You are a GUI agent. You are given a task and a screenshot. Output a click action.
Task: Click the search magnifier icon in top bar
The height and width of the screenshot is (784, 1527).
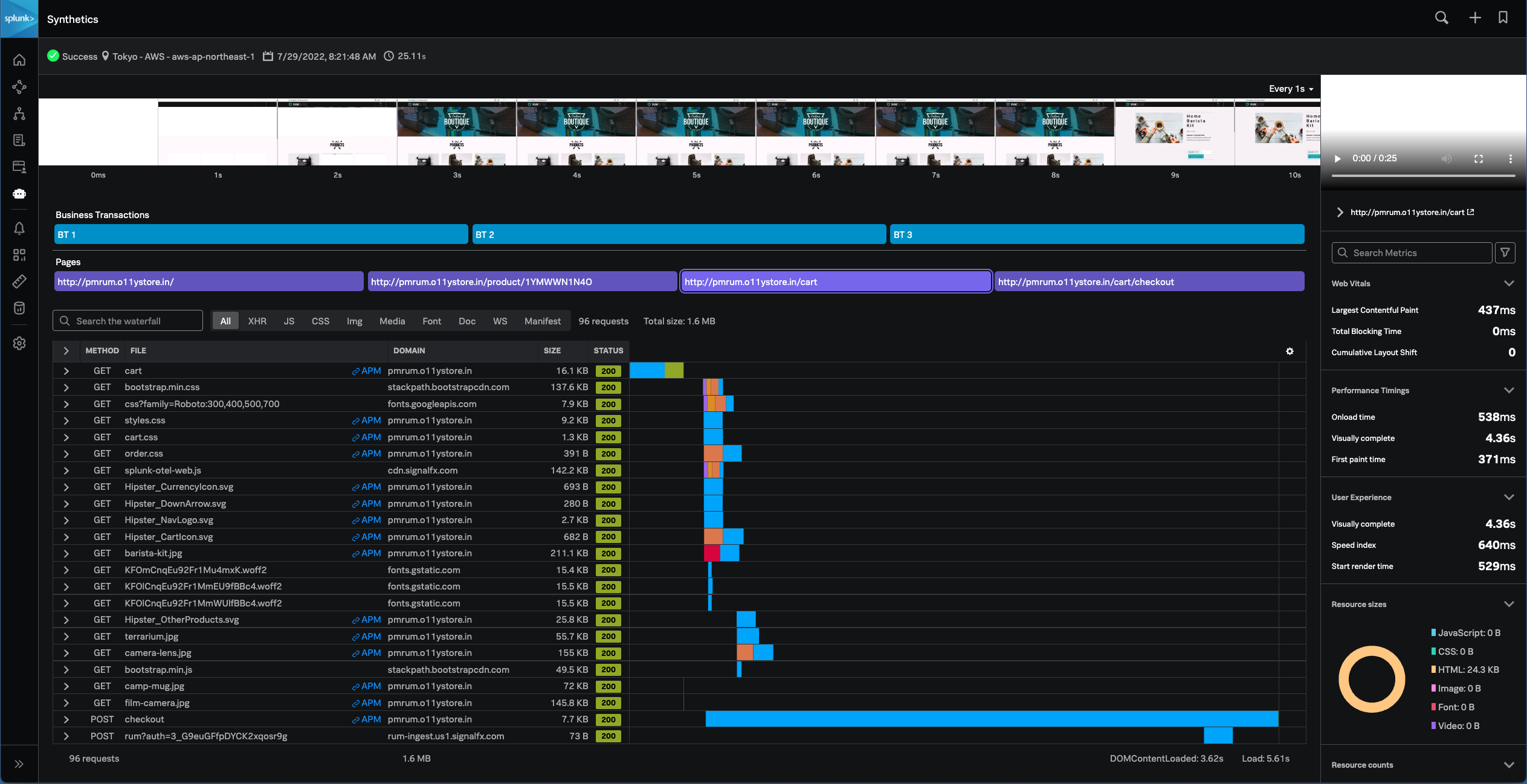[x=1441, y=18]
